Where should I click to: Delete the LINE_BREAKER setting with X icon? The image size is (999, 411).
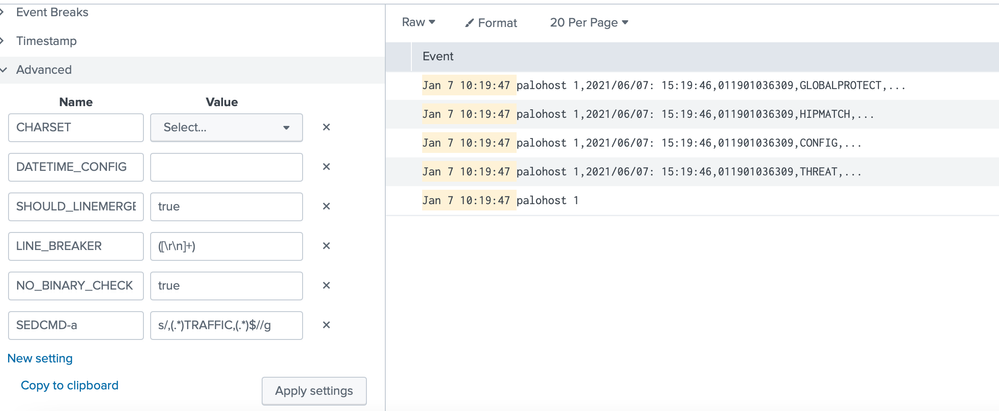[x=326, y=246]
